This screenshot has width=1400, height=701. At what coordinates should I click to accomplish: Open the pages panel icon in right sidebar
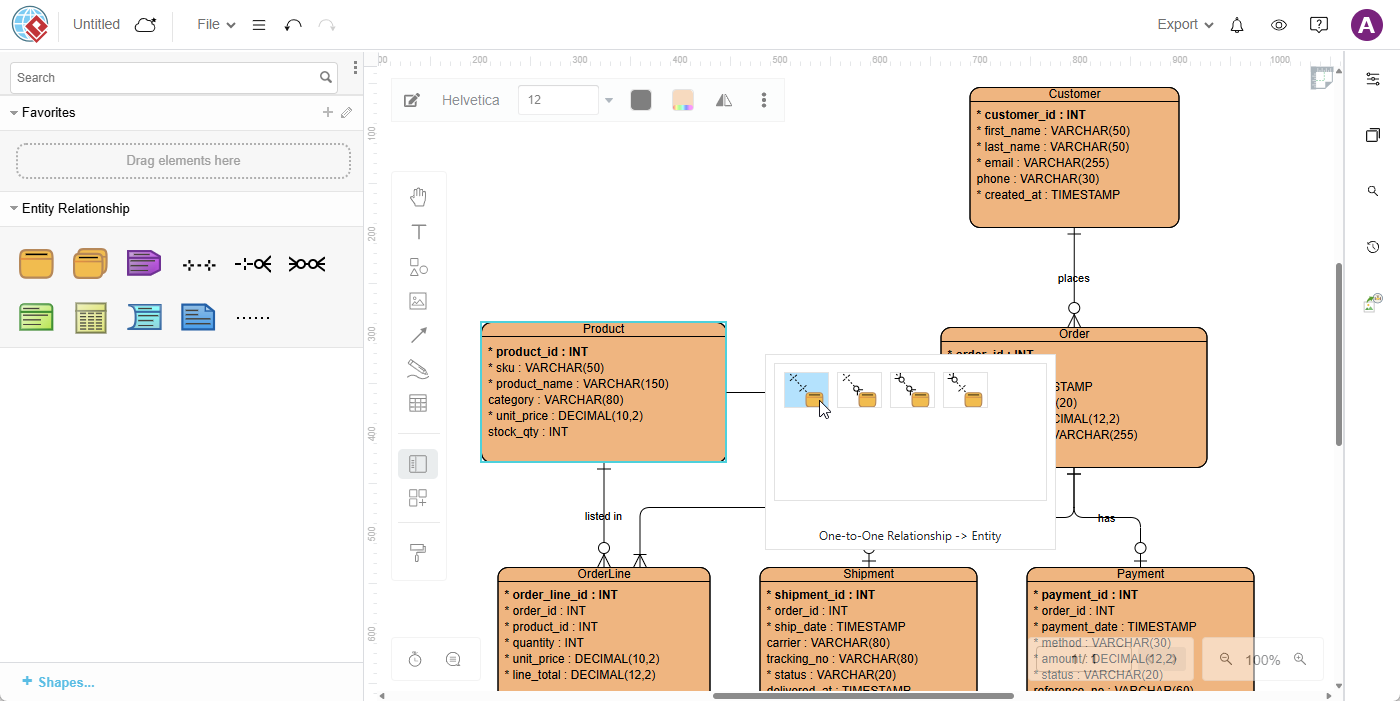click(x=1373, y=135)
